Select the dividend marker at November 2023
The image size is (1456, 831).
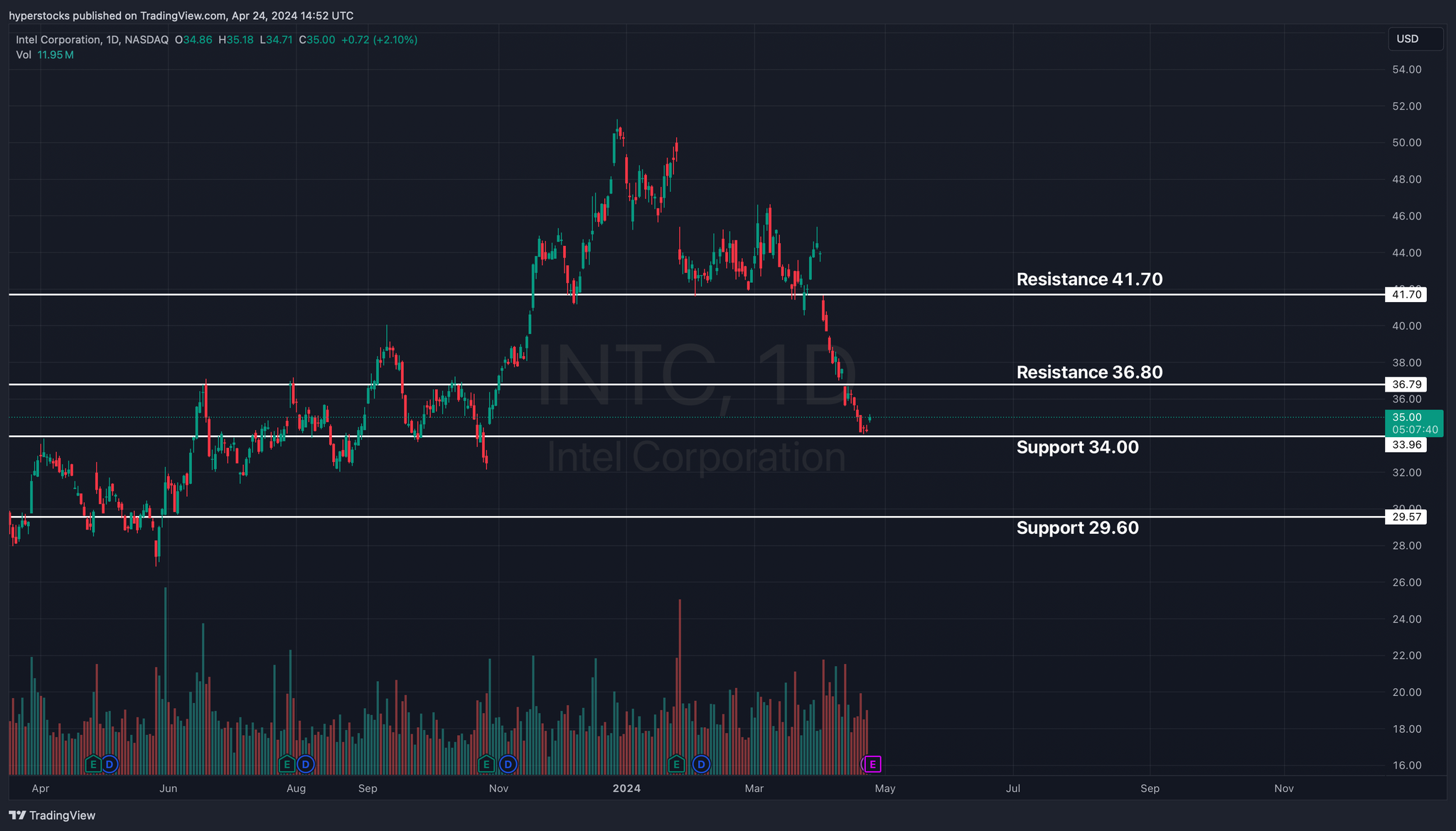508,765
